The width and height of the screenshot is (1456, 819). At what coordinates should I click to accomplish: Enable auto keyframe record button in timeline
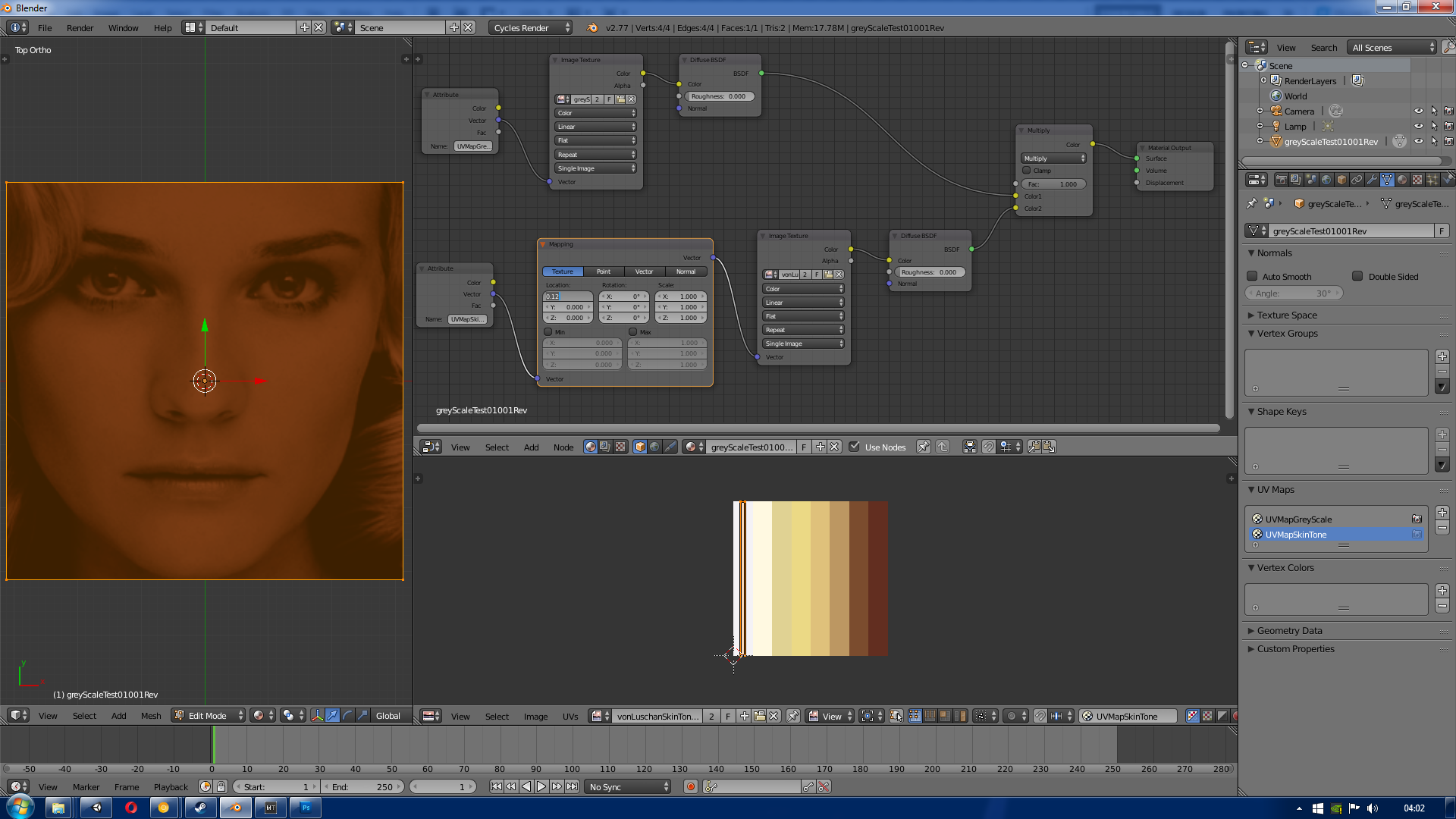coord(690,786)
